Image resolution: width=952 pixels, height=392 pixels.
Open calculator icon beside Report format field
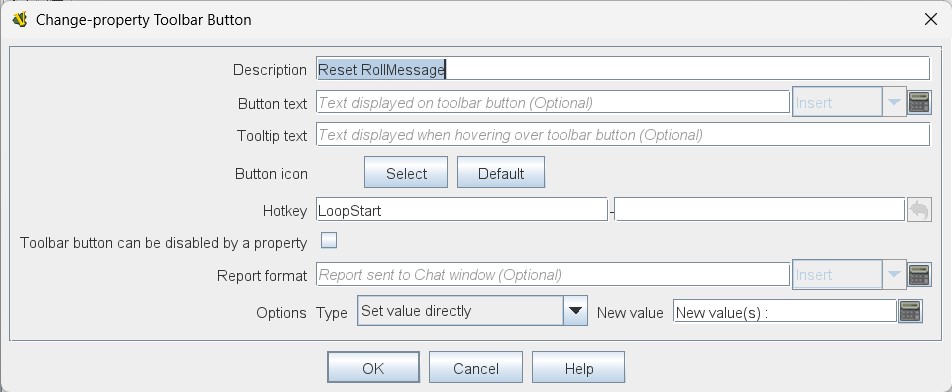(x=919, y=275)
